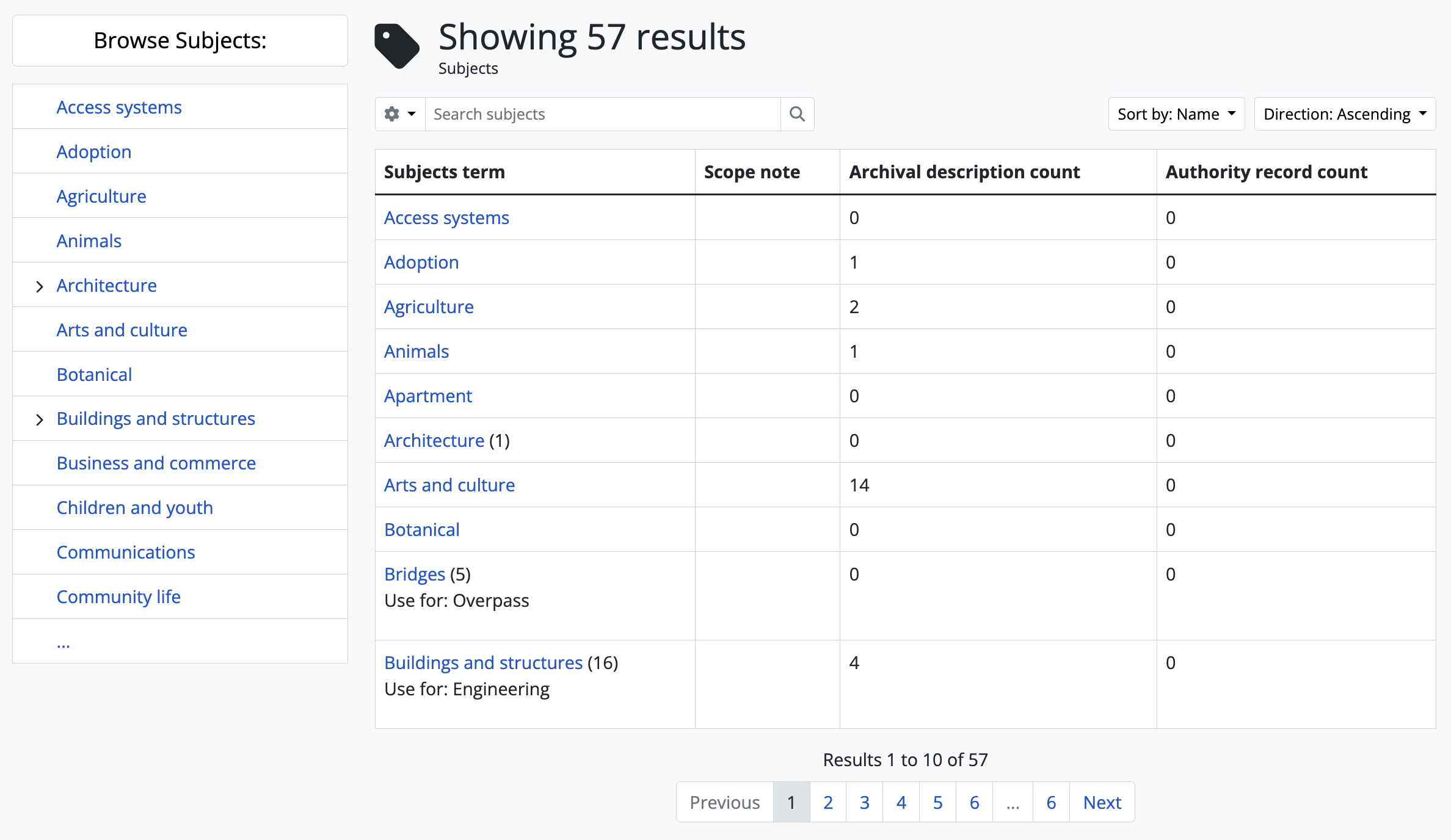Open the Sort by Name dropdown

tap(1176, 114)
